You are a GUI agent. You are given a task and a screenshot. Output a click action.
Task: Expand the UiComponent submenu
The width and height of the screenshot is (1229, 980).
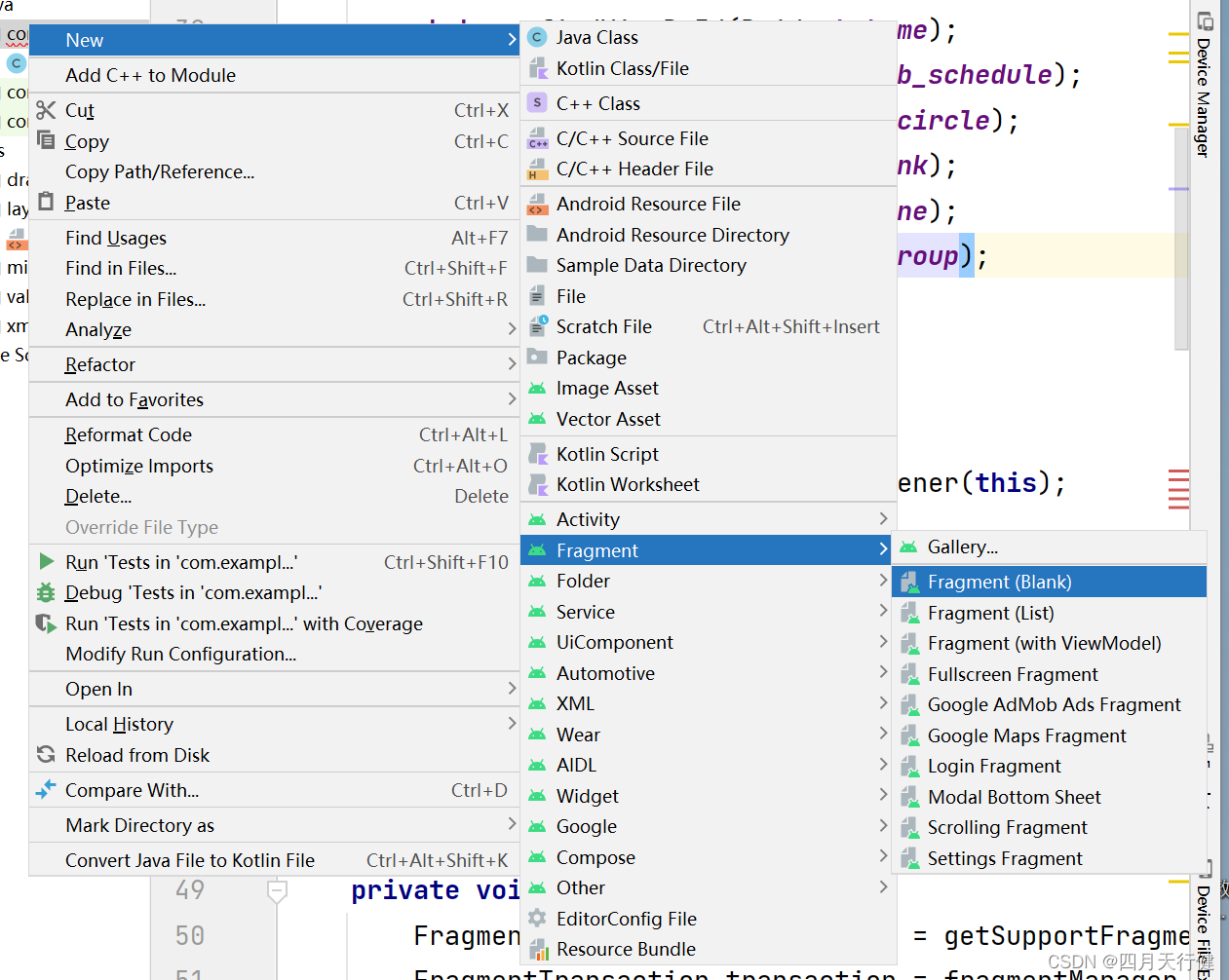coord(708,643)
